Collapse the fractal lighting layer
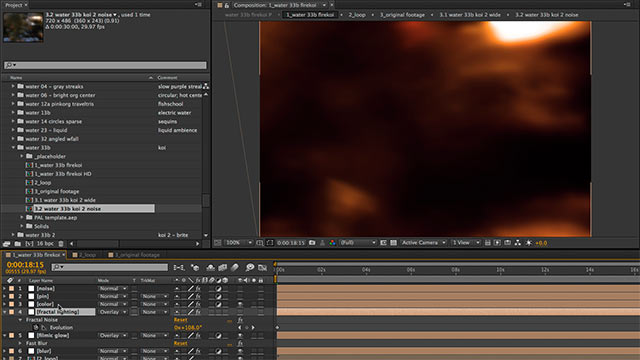 click(4, 312)
